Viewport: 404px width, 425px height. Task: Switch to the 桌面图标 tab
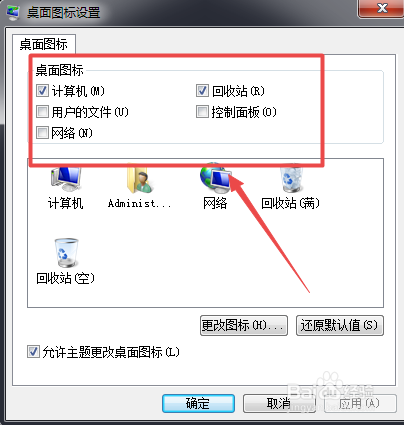(44, 44)
